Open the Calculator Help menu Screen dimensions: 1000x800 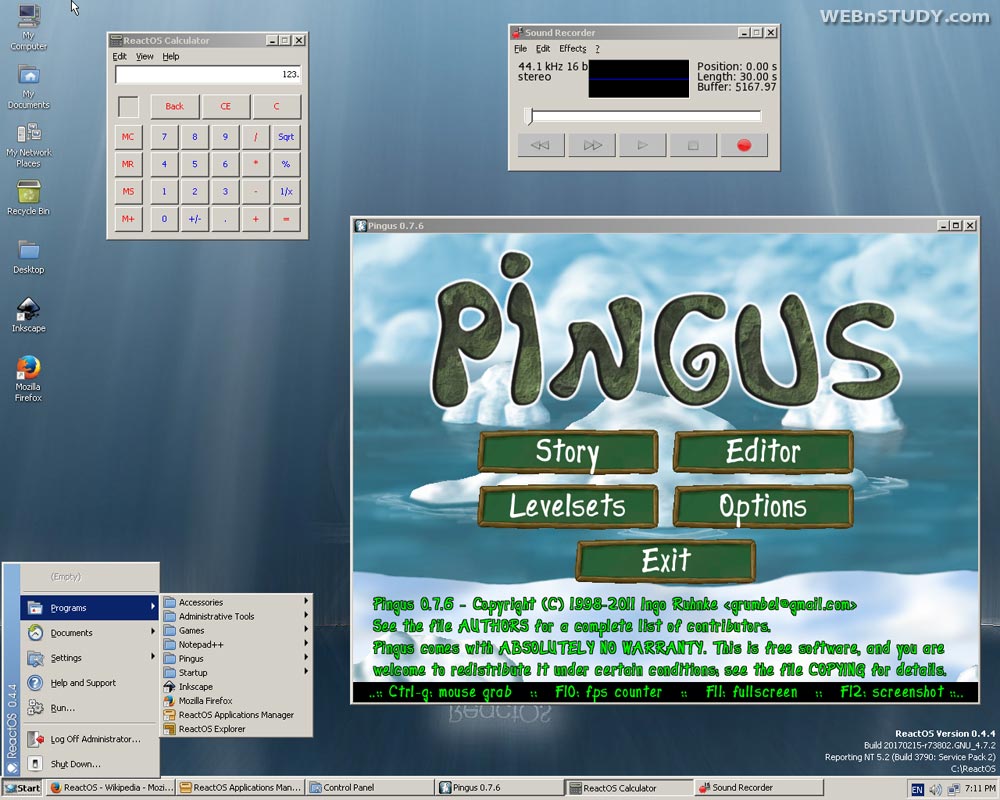tap(170, 56)
